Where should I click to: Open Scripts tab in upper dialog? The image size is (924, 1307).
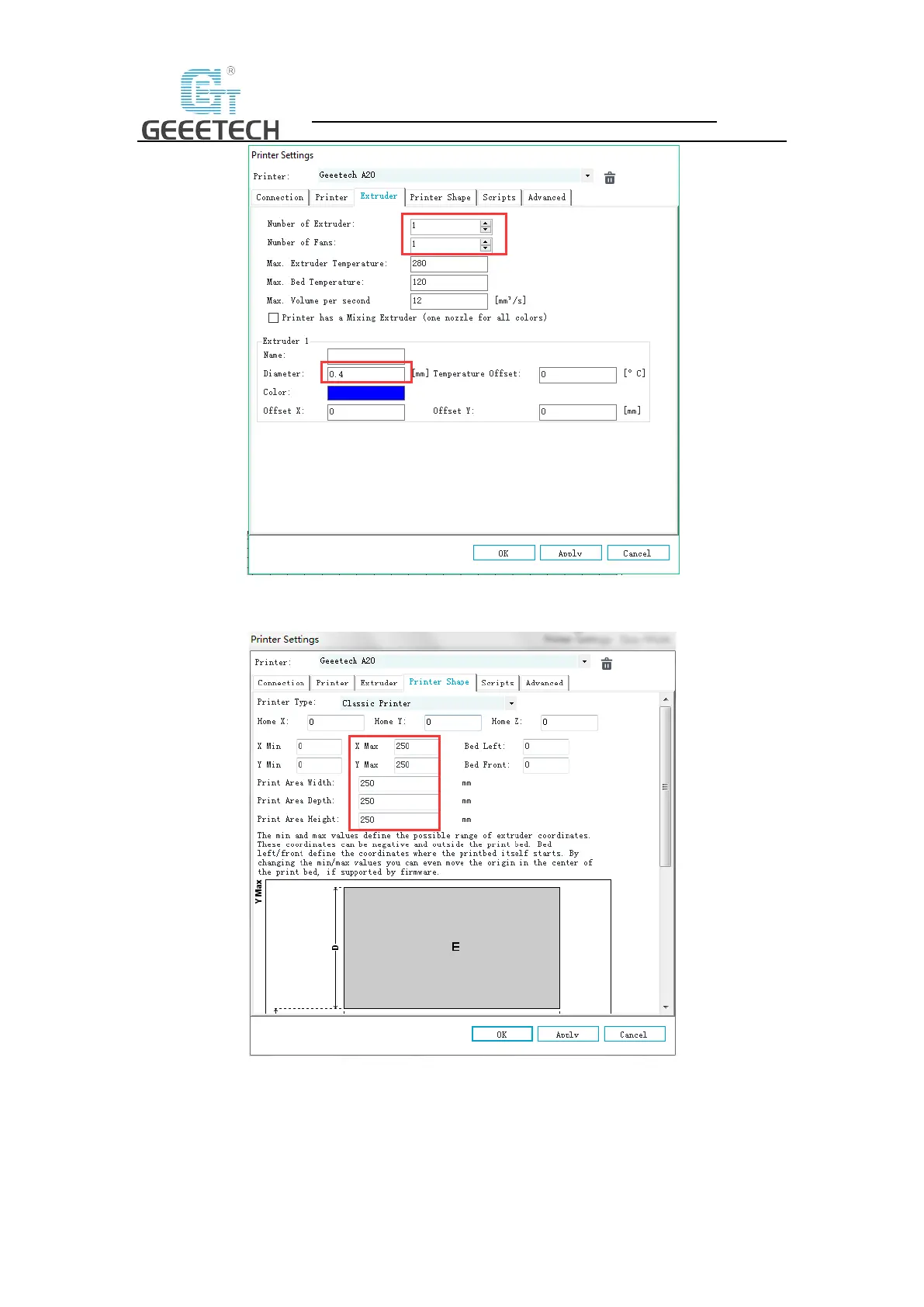click(499, 198)
